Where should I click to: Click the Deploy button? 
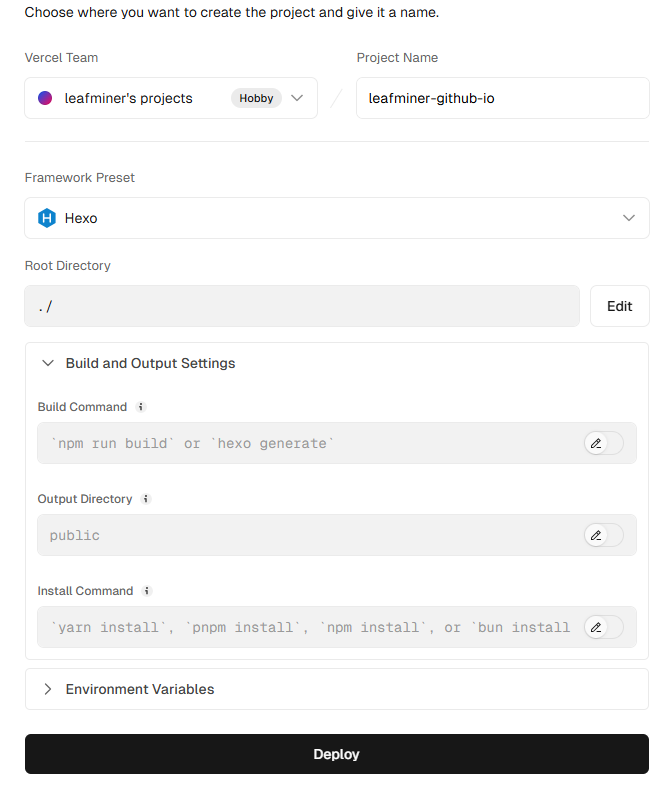pos(336,754)
